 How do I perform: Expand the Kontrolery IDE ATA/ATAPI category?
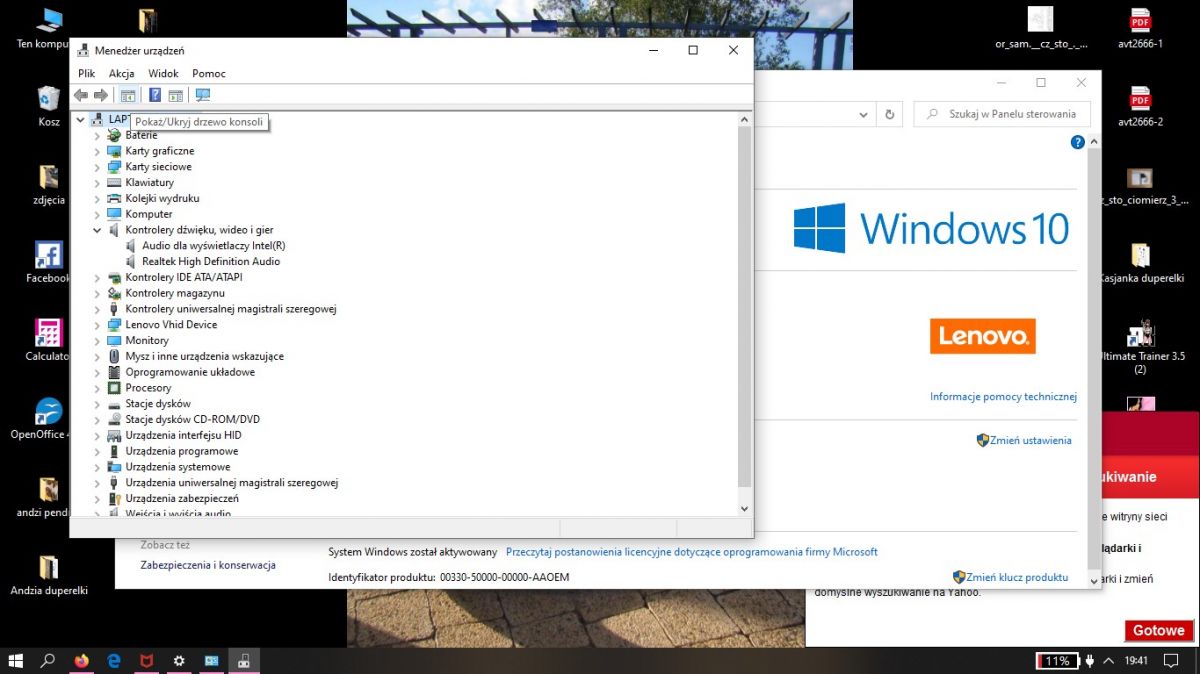[x=97, y=277]
